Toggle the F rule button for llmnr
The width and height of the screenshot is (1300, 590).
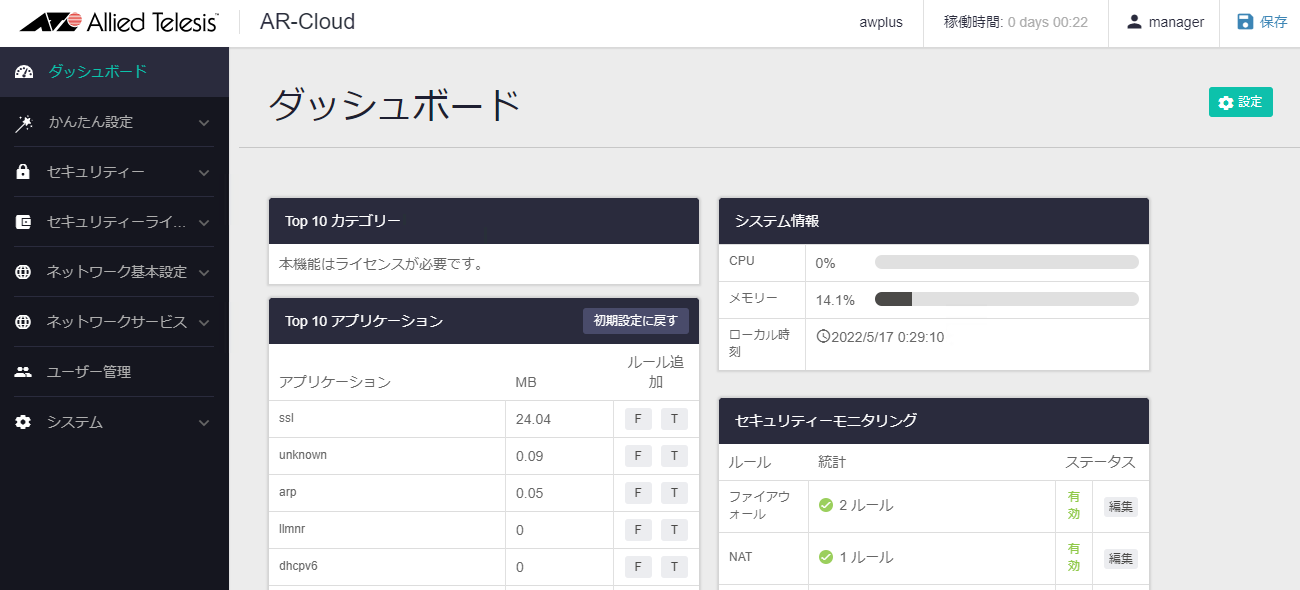638,530
